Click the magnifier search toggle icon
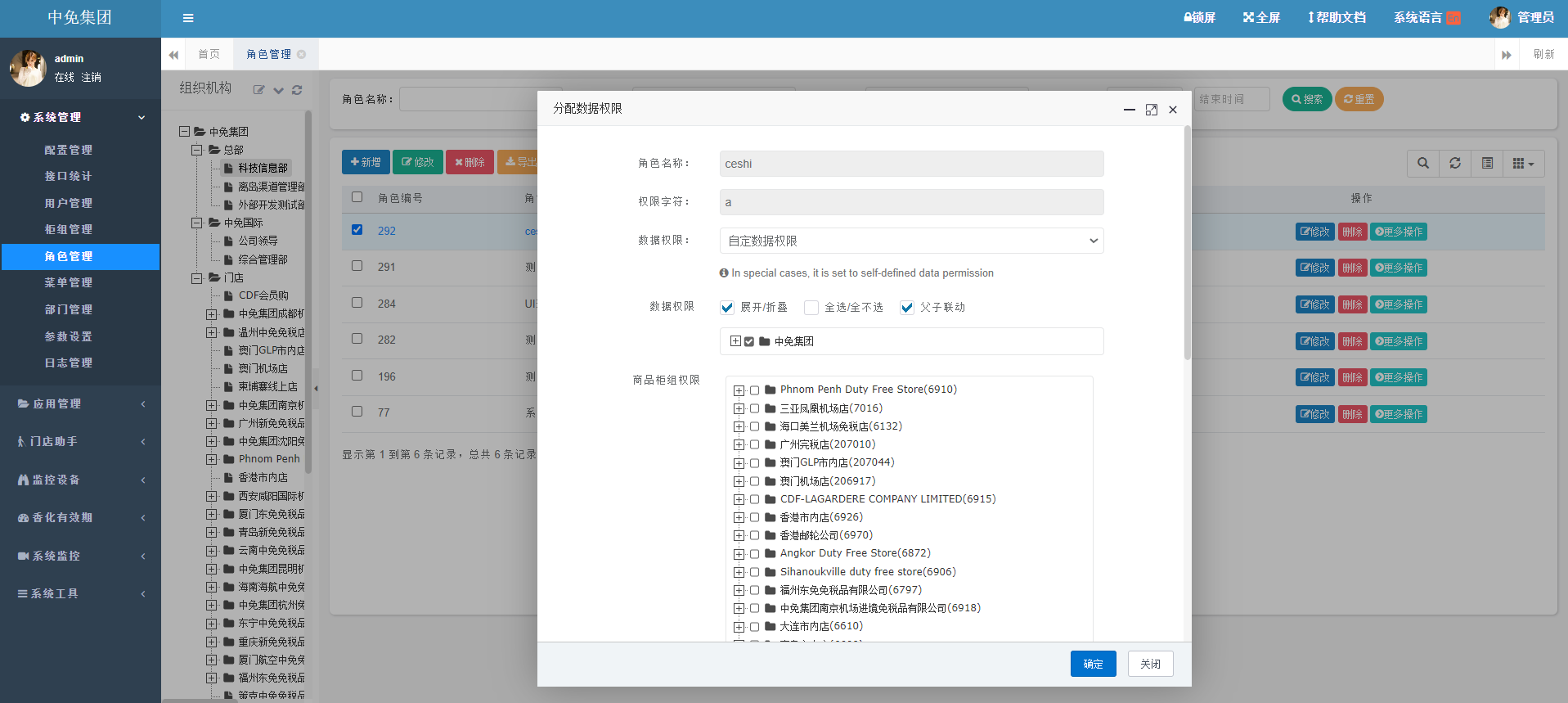 (1423, 163)
